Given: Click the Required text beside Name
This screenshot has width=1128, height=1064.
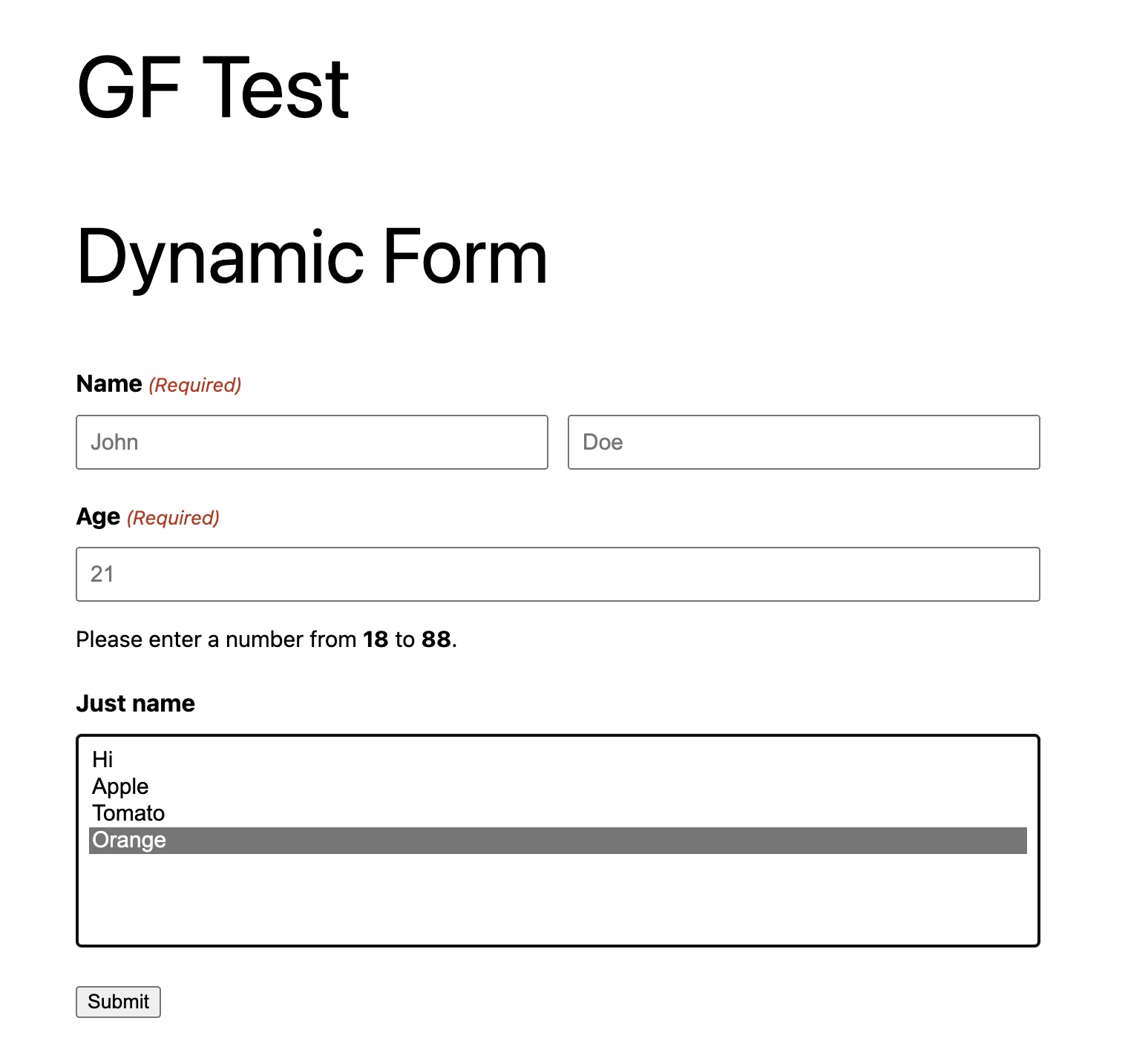Looking at the screenshot, I should (194, 385).
